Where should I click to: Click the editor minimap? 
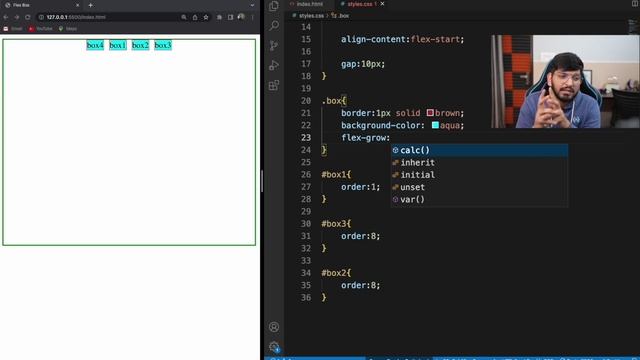633,27
